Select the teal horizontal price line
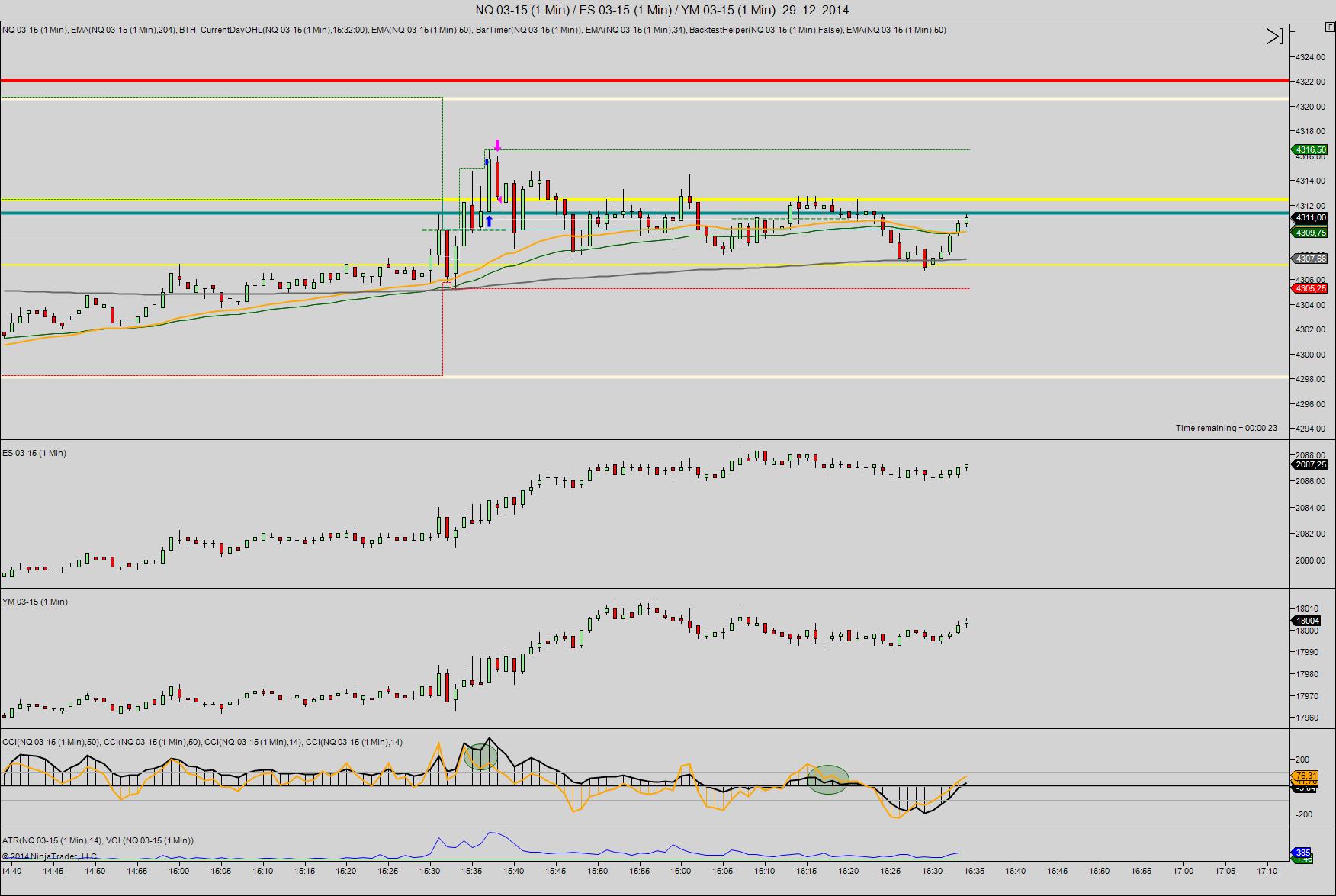1336x896 pixels. click(644, 213)
